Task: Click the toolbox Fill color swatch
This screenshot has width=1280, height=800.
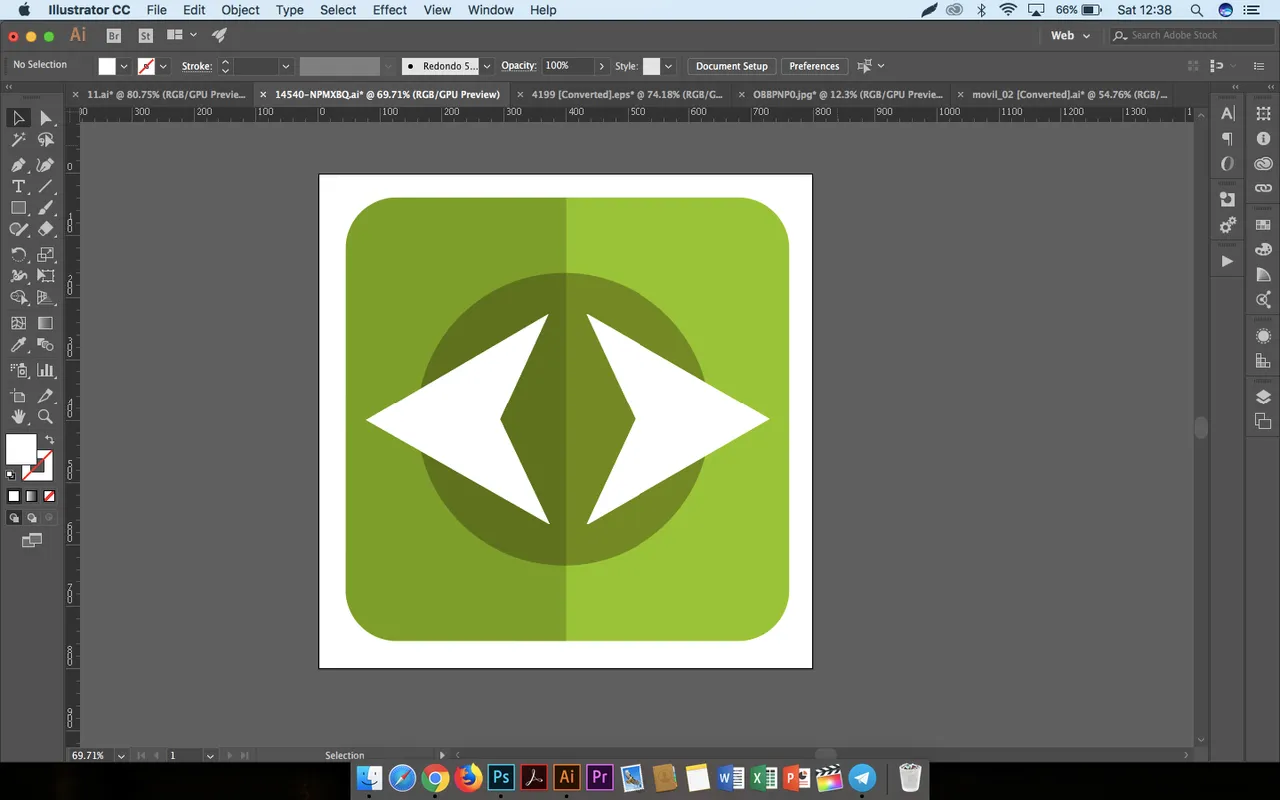Action: point(21,450)
